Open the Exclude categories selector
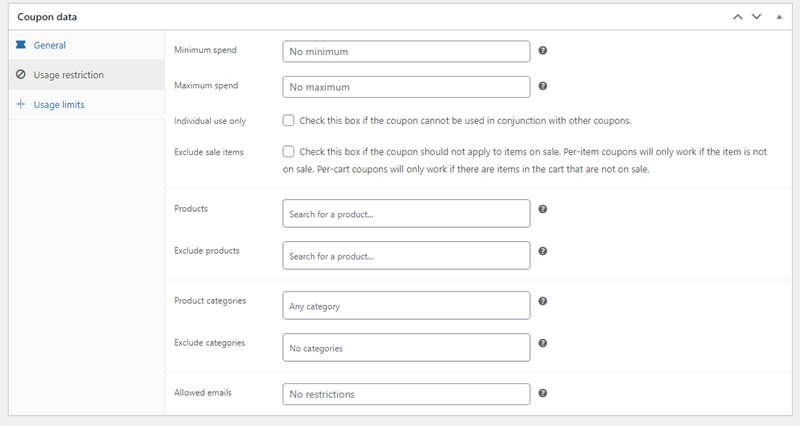 coord(406,347)
